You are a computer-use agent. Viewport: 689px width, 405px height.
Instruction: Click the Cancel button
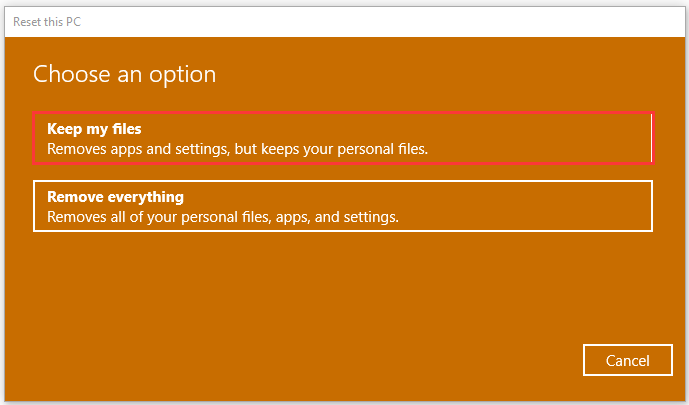[627, 360]
